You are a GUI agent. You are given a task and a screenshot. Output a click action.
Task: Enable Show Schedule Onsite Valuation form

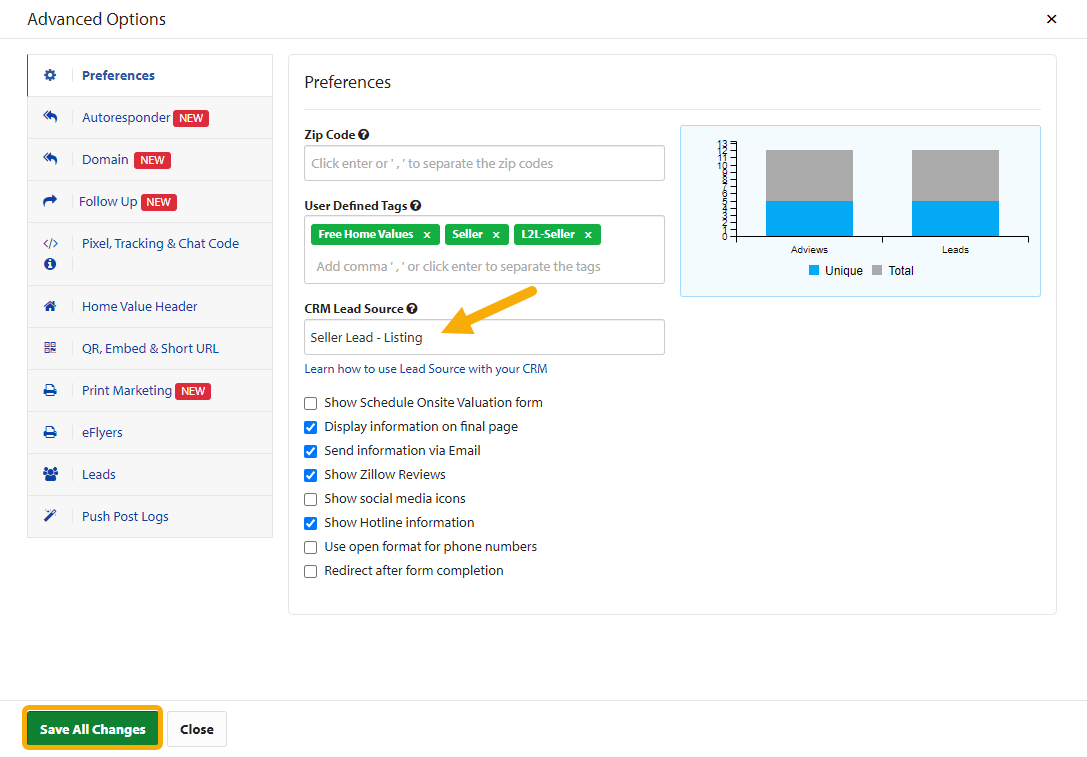[x=310, y=402]
